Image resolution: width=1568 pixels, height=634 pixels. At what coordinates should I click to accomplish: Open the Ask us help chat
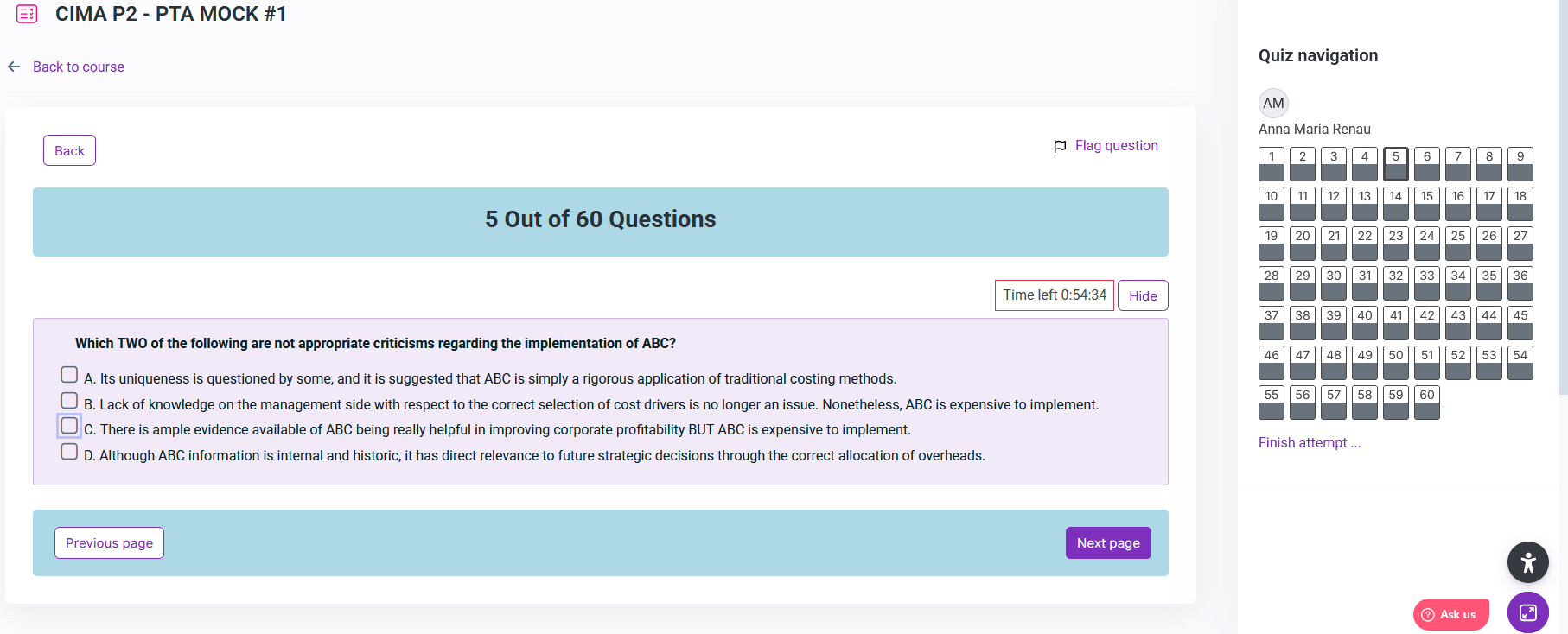1450,614
